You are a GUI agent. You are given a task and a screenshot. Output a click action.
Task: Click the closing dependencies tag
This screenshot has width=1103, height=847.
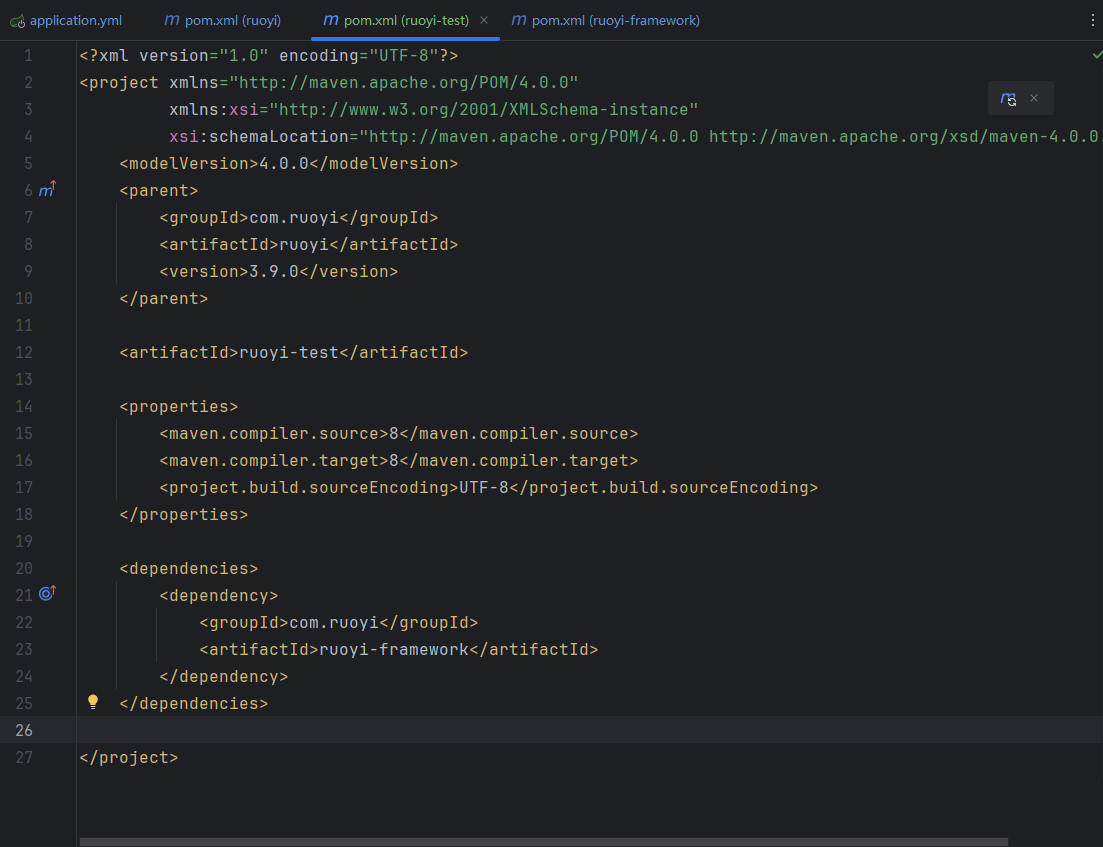pyautogui.click(x=193, y=703)
